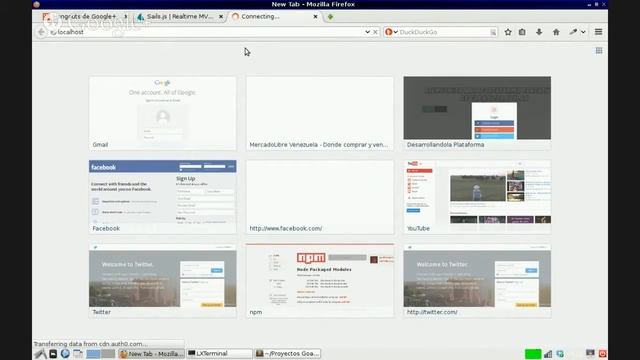Close the Sails.js tab
This screenshot has width=640, height=360.
(x=221, y=16)
